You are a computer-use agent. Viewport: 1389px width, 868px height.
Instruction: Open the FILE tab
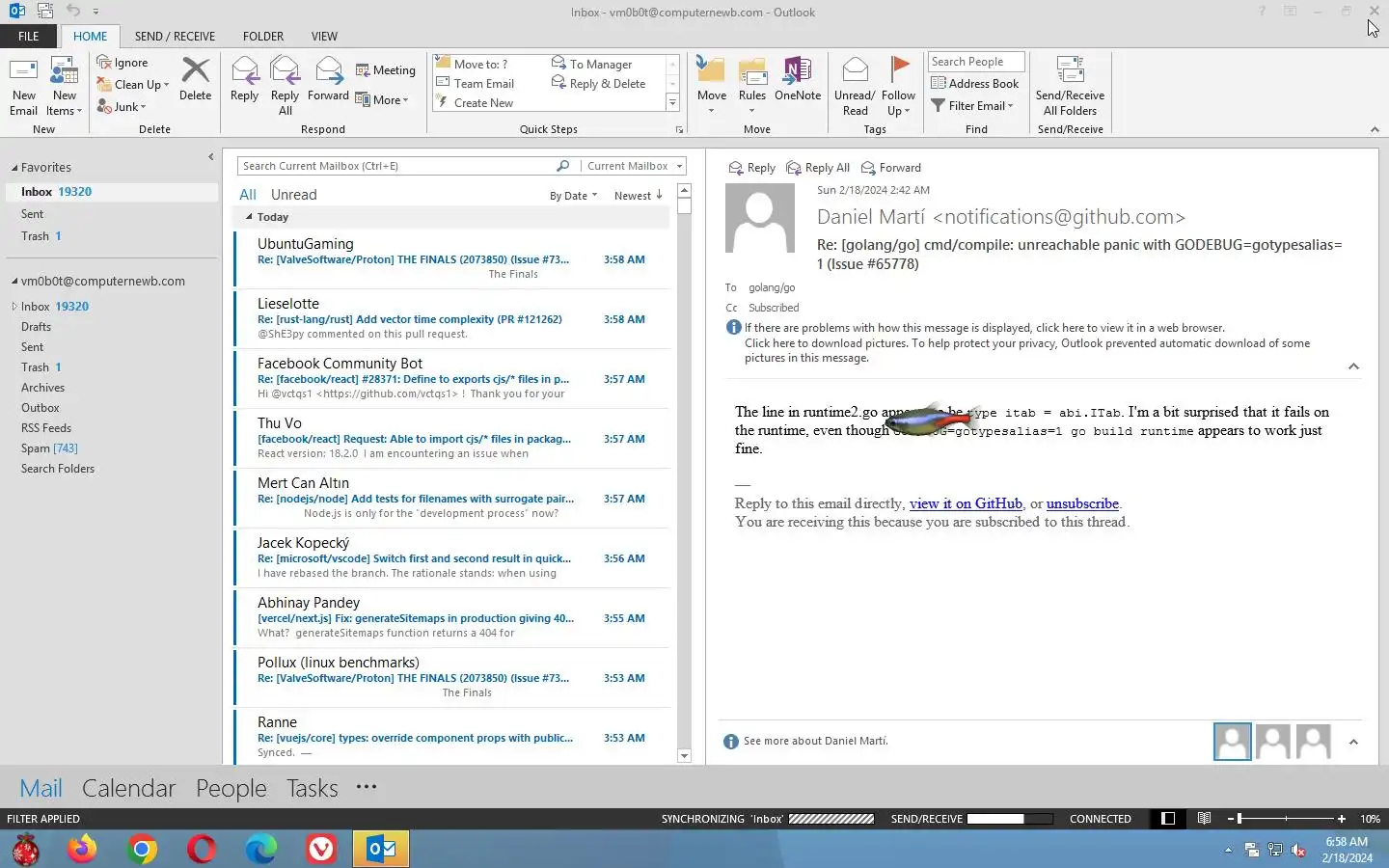pos(29,37)
